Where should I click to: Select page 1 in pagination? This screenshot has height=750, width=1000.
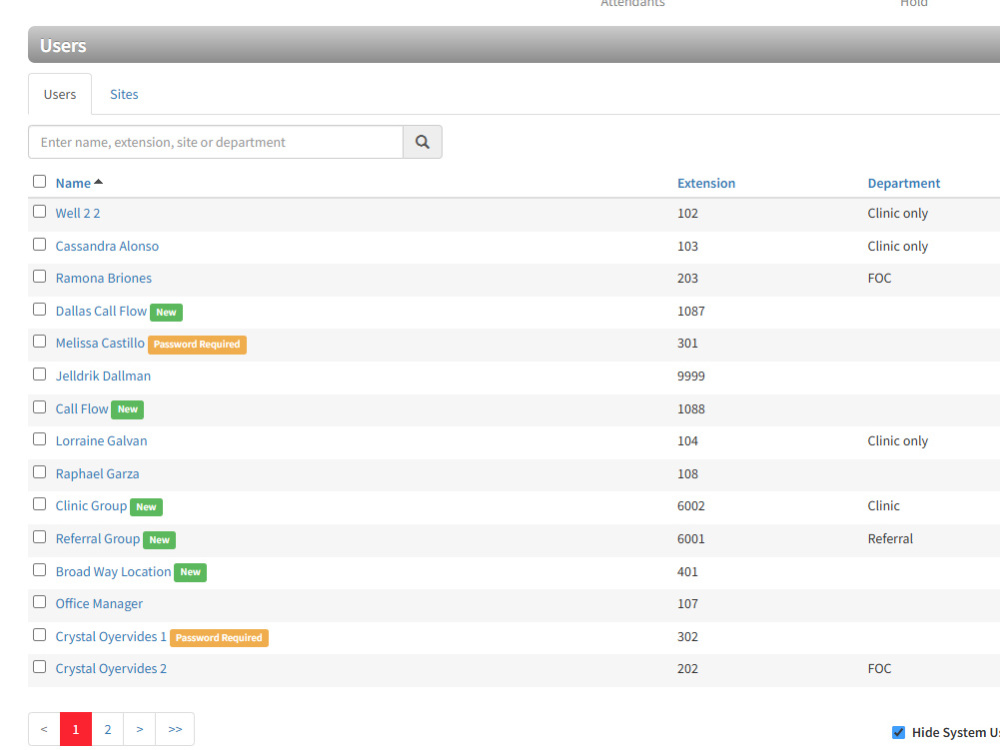pos(76,729)
